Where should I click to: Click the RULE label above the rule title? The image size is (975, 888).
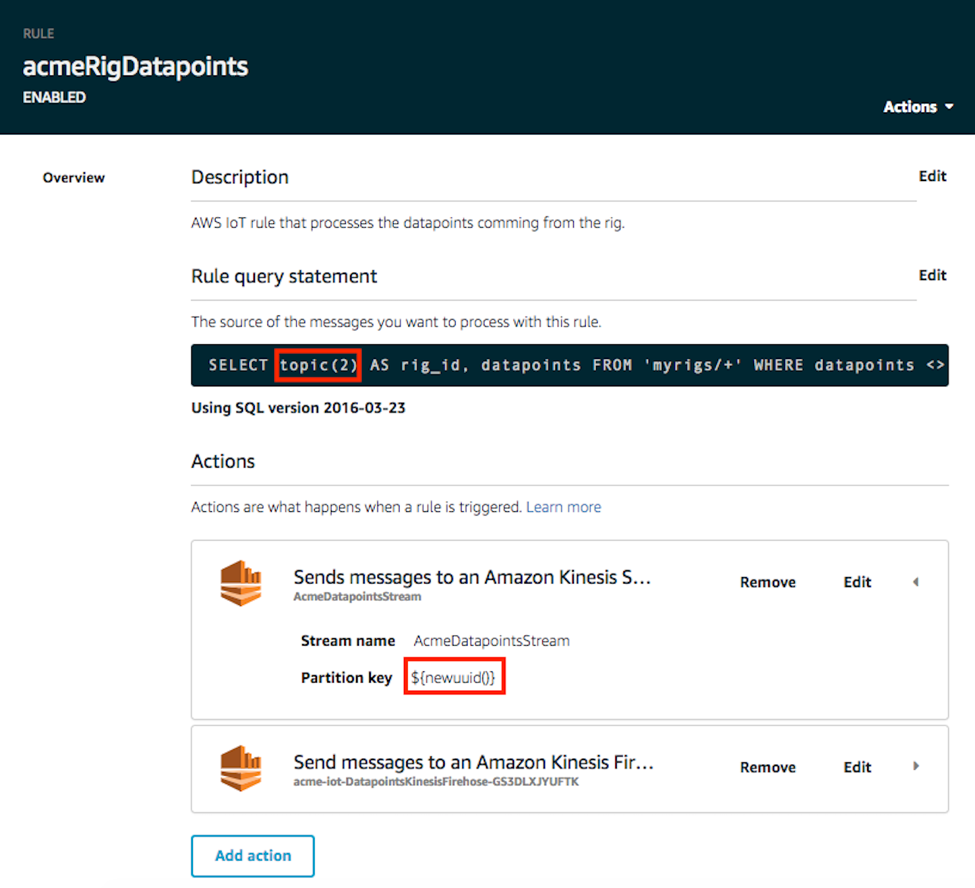point(39,34)
